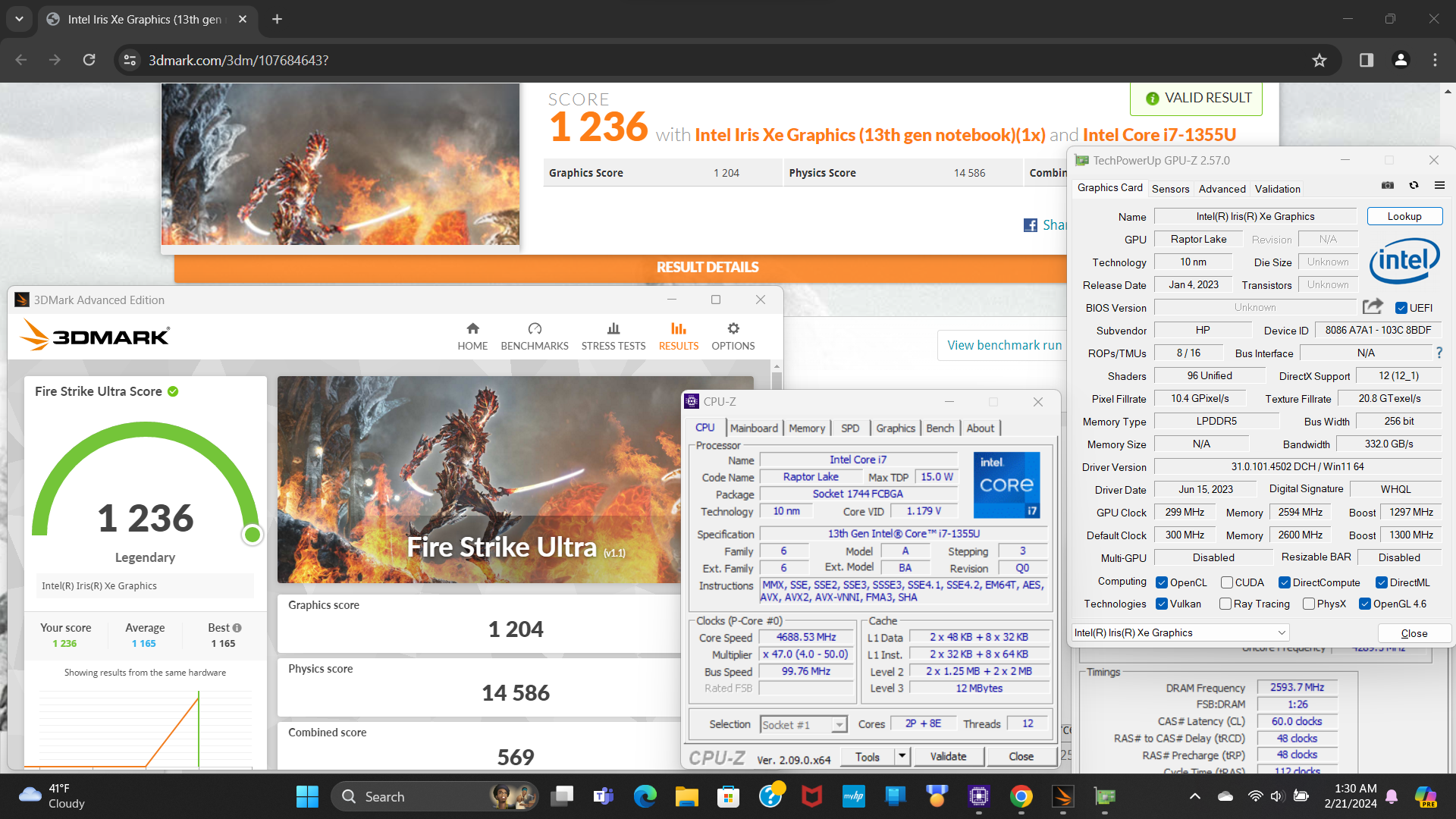Open CPU-Z Socket #1 selection dropdown
This screenshot has height=819, width=1456.
(x=803, y=725)
